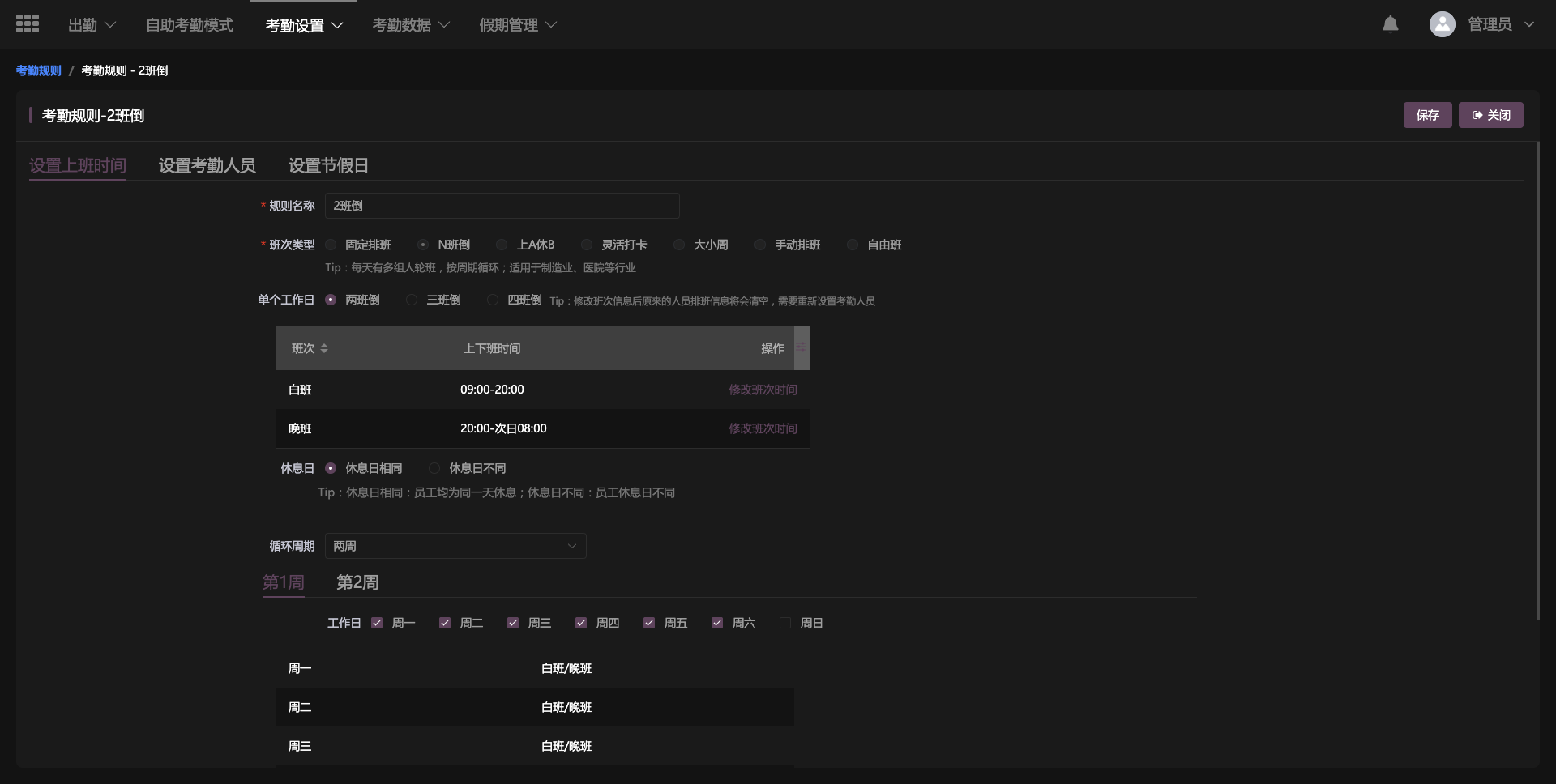Open the 循环周期 select box
The height and width of the screenshot is (784, 1556).
pos(455,546)
